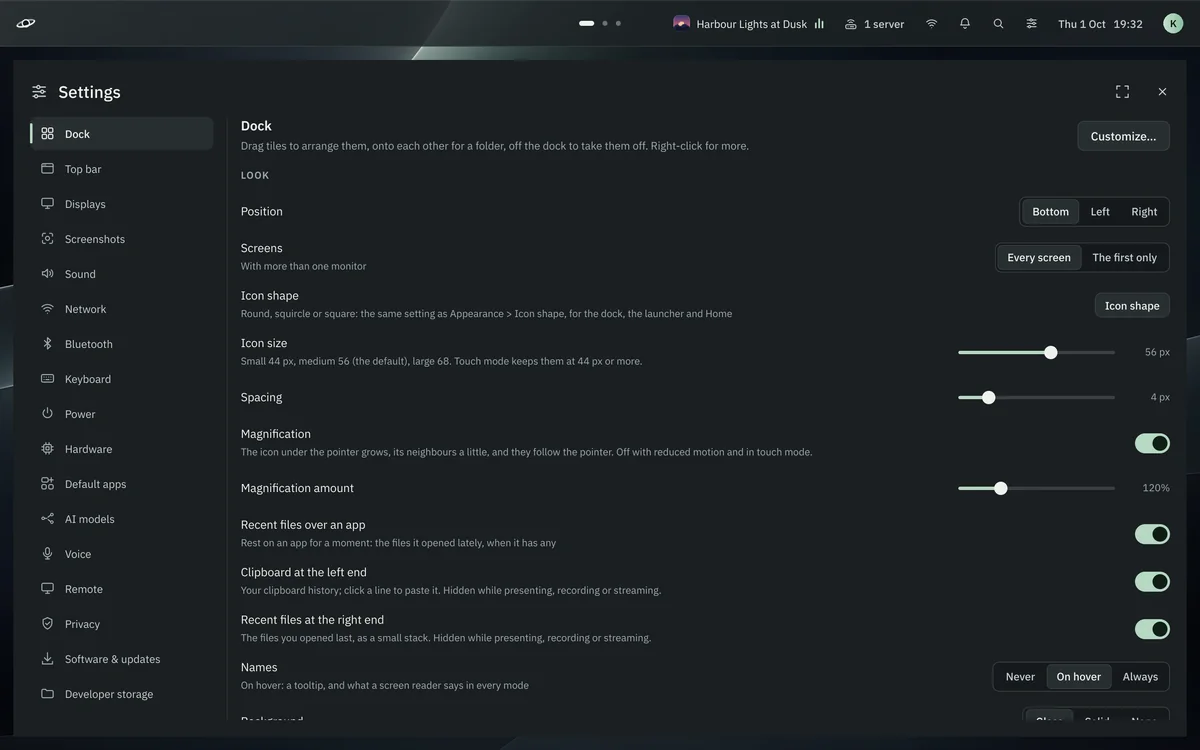The image size is (1200, 750).
Task: Click the Hardware chip icon
Action: pyautogui.click(x=47, y=449)
